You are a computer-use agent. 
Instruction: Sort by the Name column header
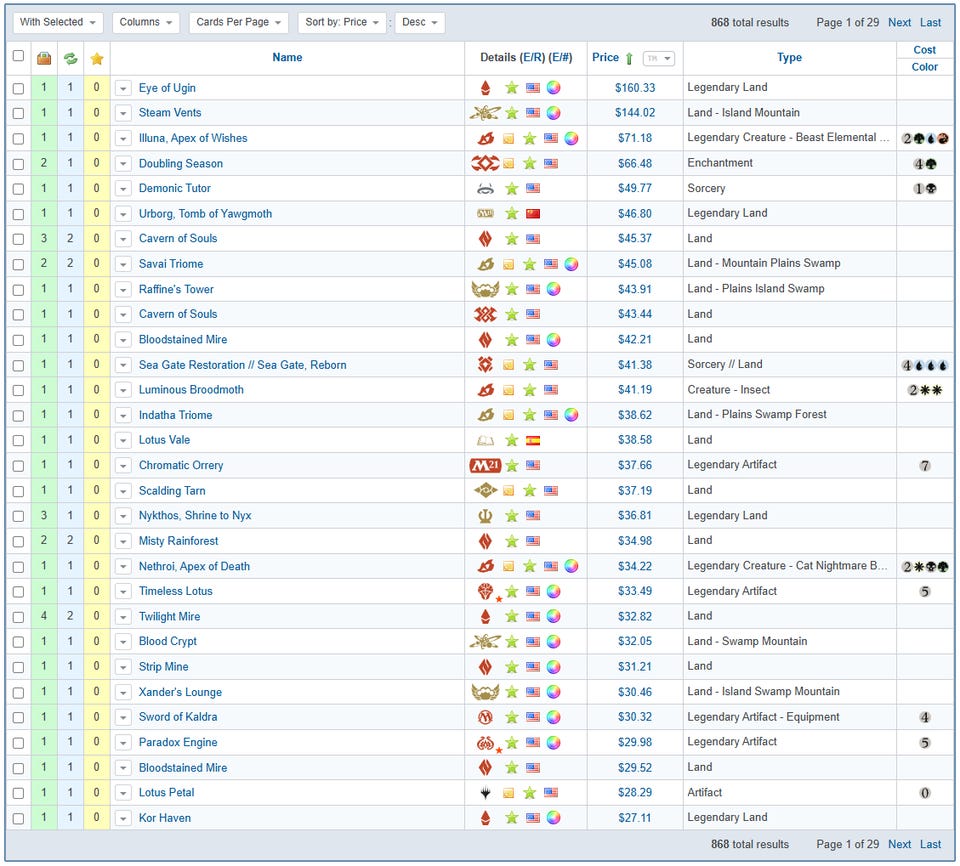[287, 57]
